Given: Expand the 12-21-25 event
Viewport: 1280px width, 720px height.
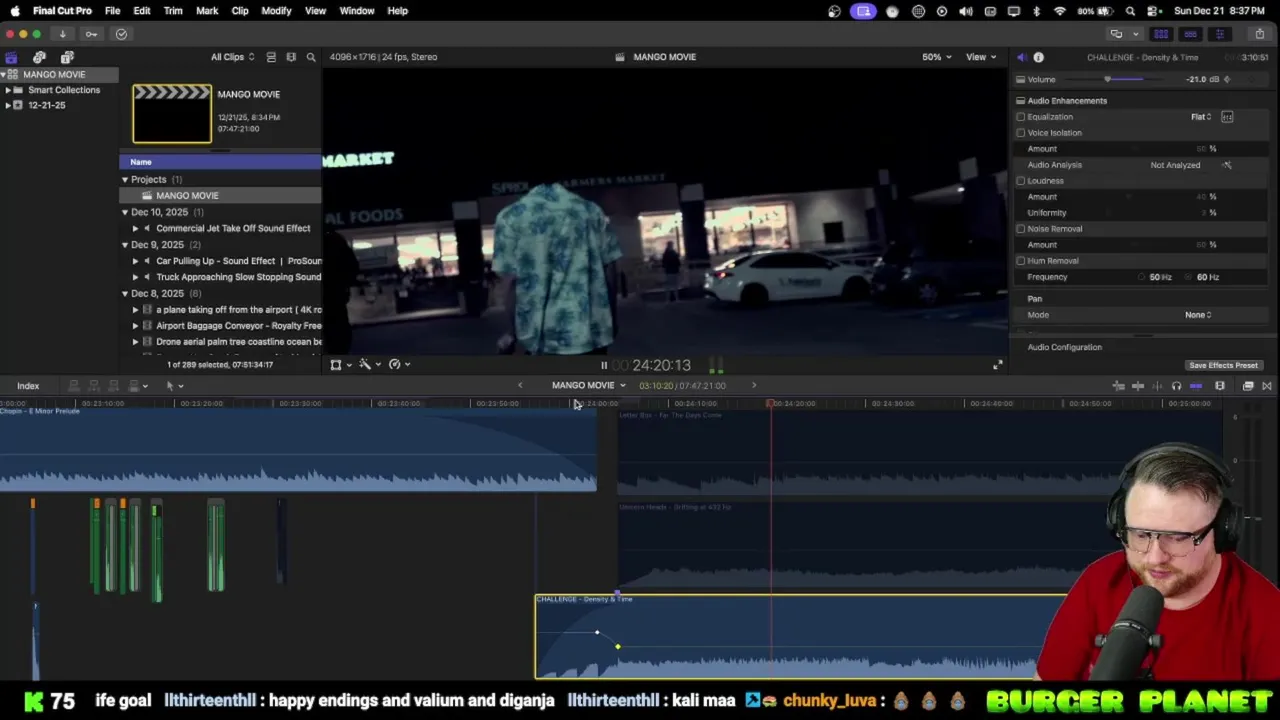Looking at the screenshot, I should point(8,105).
